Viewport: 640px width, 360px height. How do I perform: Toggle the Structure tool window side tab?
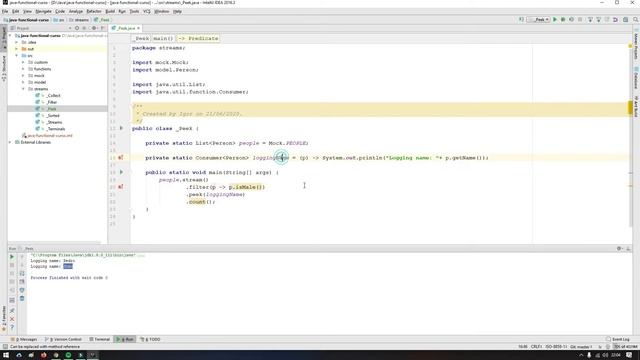point(4,69)
